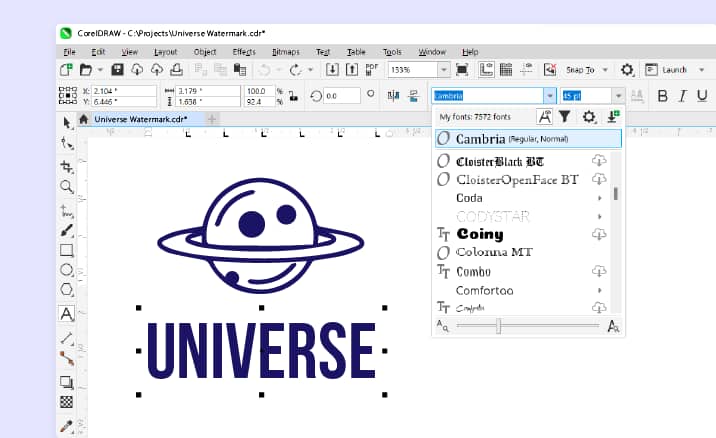This screenshot has width=716, height=438.
Task: Download the Coiny font via cloud icon
Action: (x=599, y=234)
